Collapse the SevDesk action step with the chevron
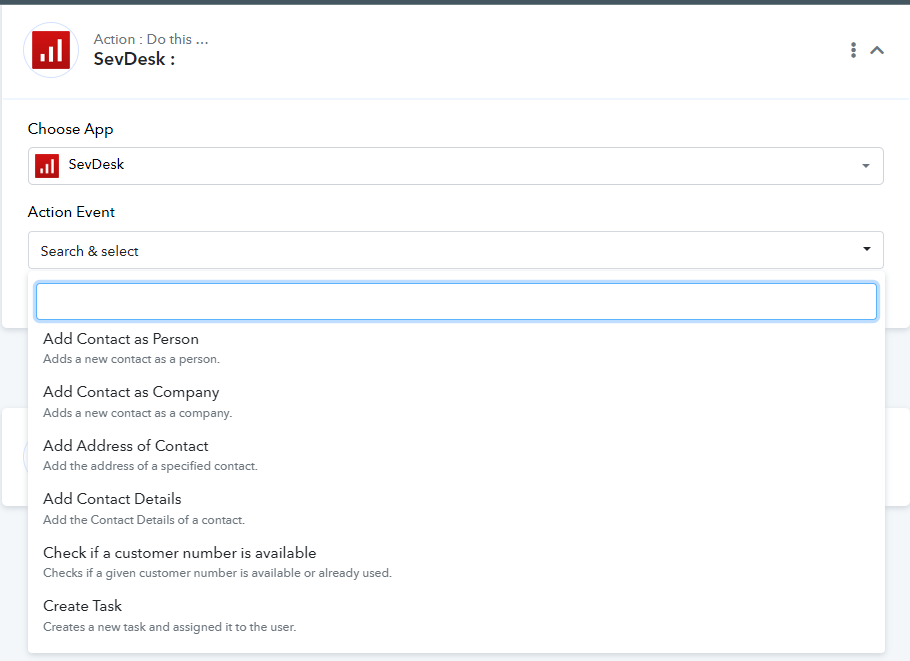Image resolution: width=910 pixels, height=661 pixels. click(877, 50)
